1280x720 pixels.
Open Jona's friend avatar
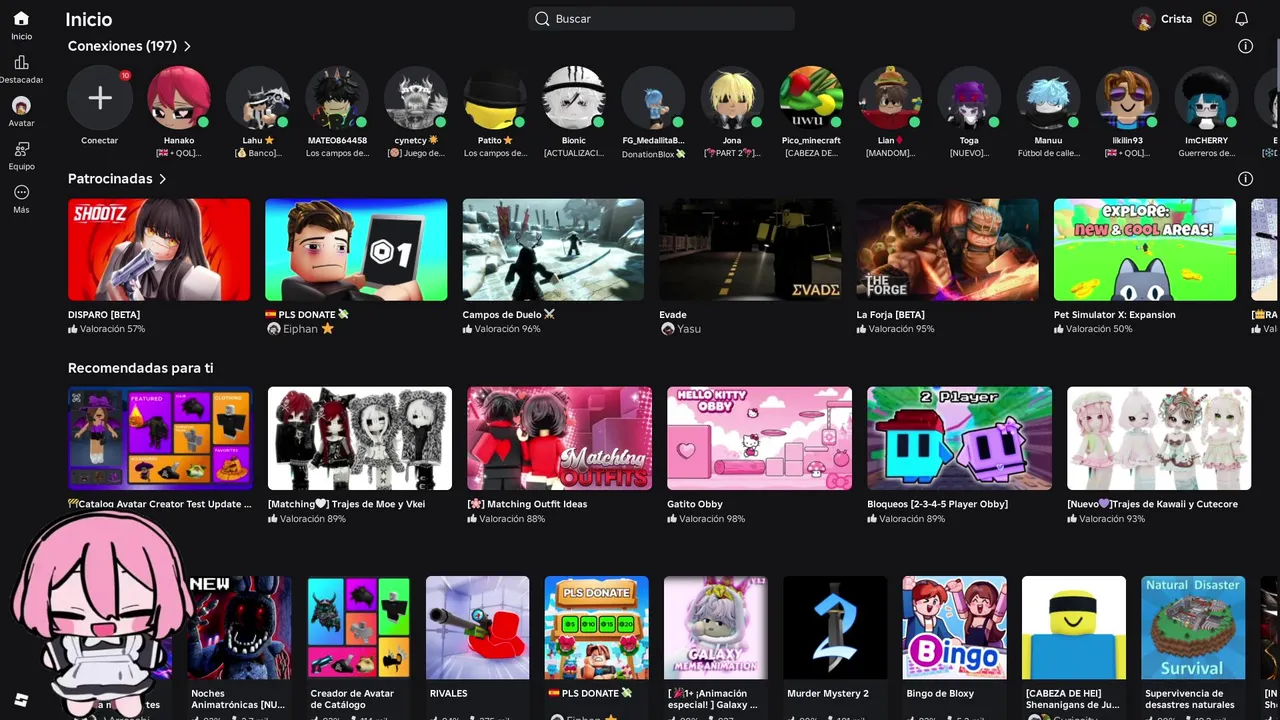(x=732, y=98)
